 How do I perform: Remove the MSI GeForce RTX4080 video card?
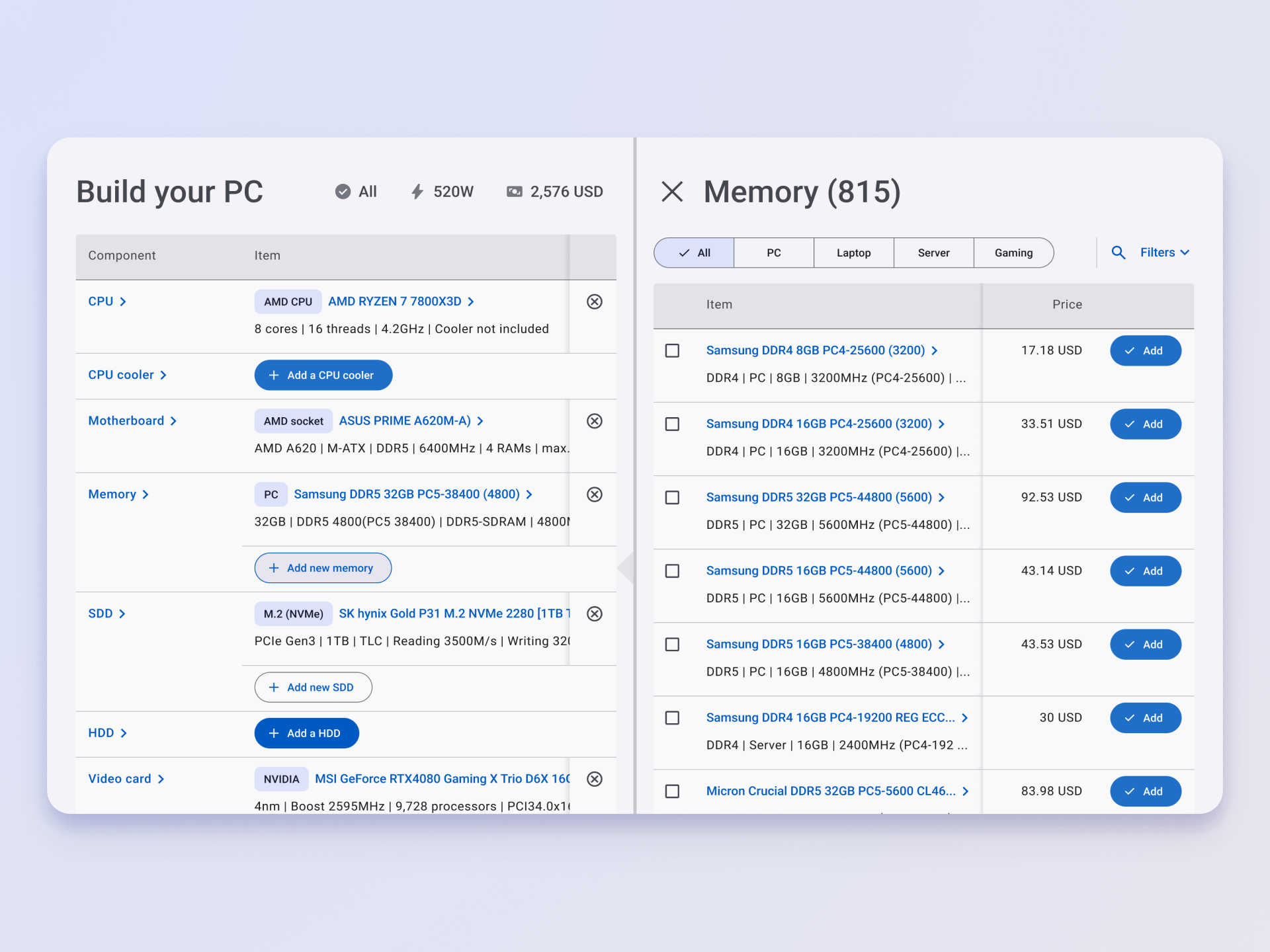594,779
